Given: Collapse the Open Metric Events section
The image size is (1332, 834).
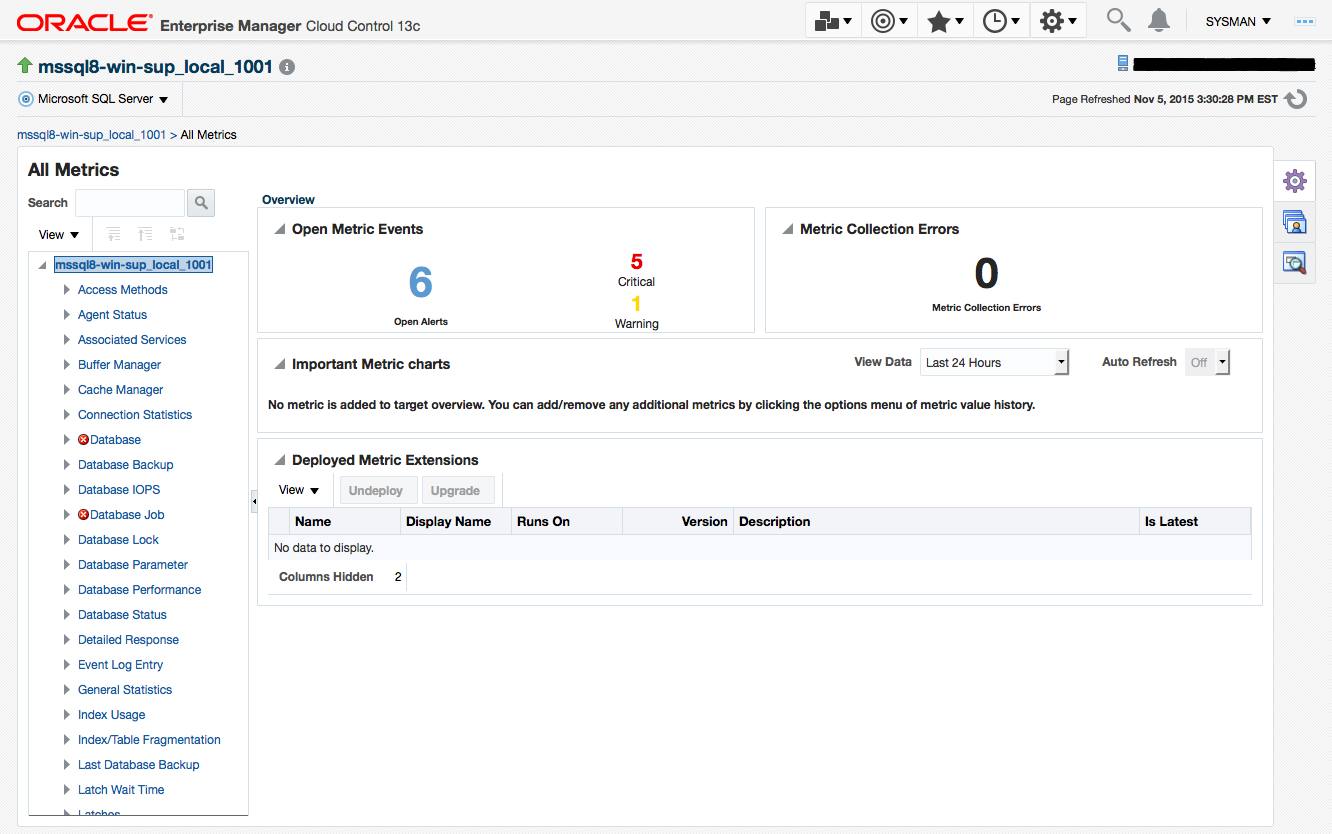Looking at the screenshot, I should (280, 230).
